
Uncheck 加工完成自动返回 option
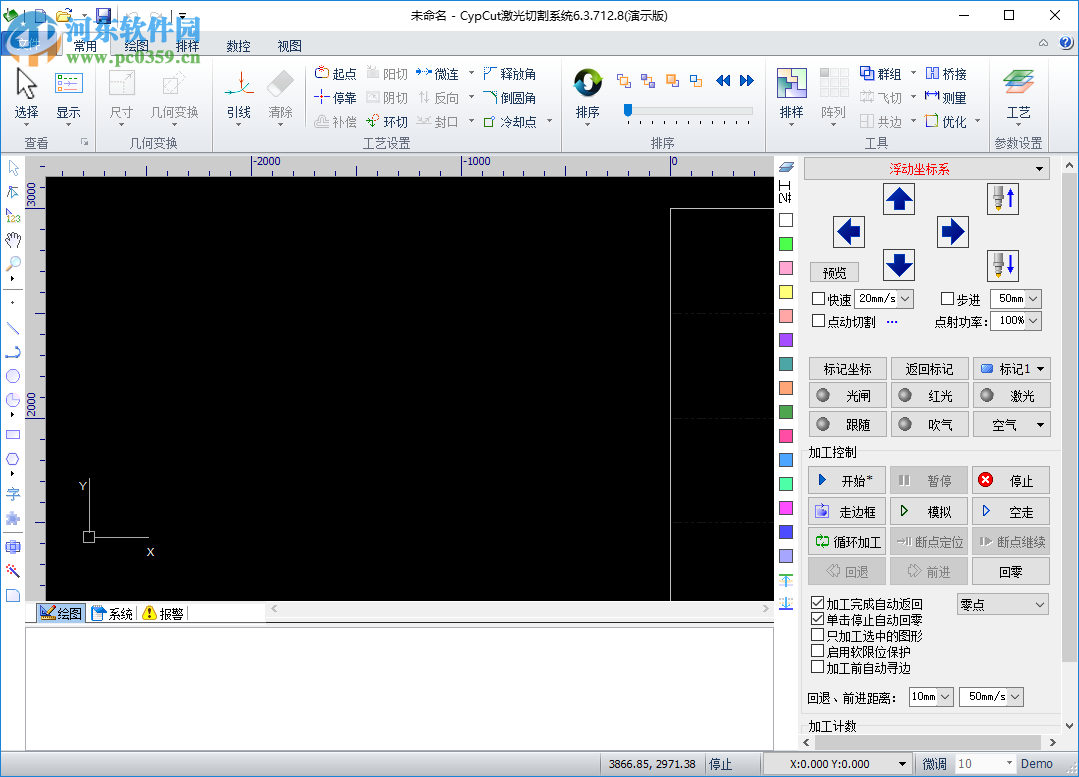coord(817,603)
